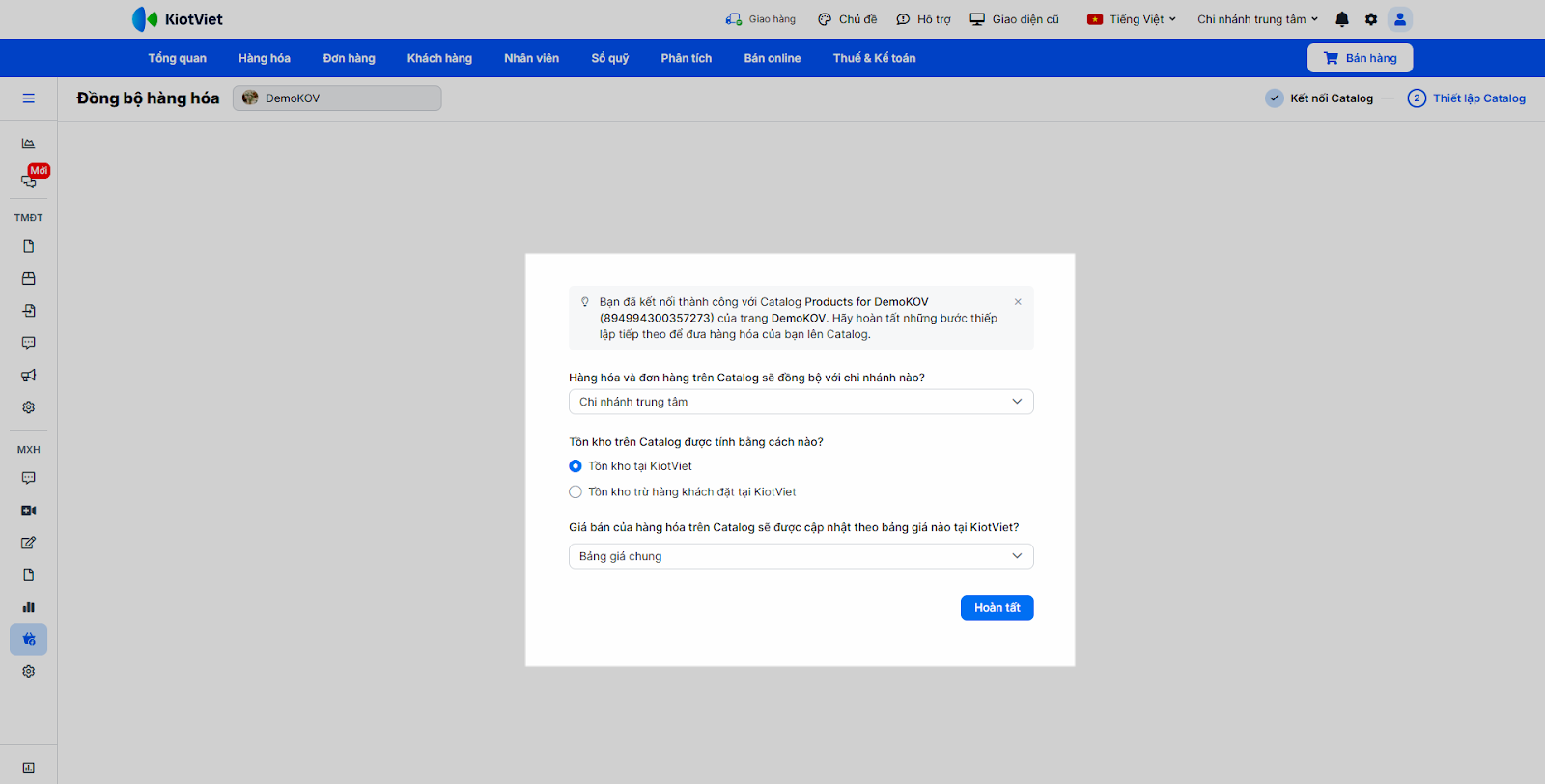Open the notification bell

pos(1342,19)
